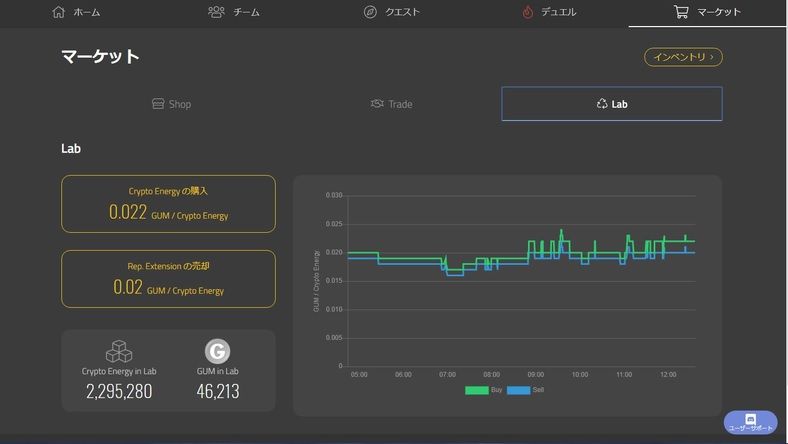The height and width of the screenshot is (444, 788).
Task: Click the Shop storefront icon
Action: pyautogui.click(x=157, y=104)
